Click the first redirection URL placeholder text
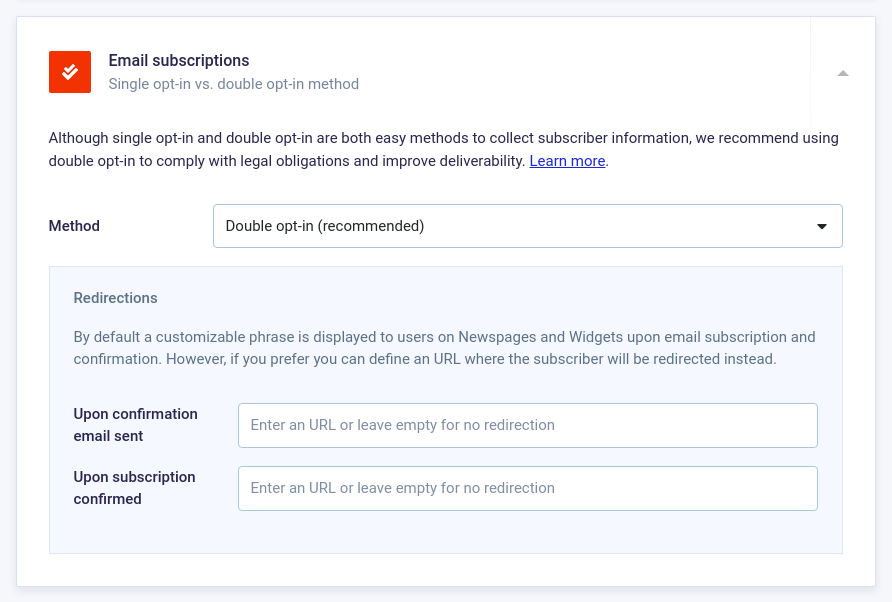Viewport: 892px width, 602px height. coord(402,425)
